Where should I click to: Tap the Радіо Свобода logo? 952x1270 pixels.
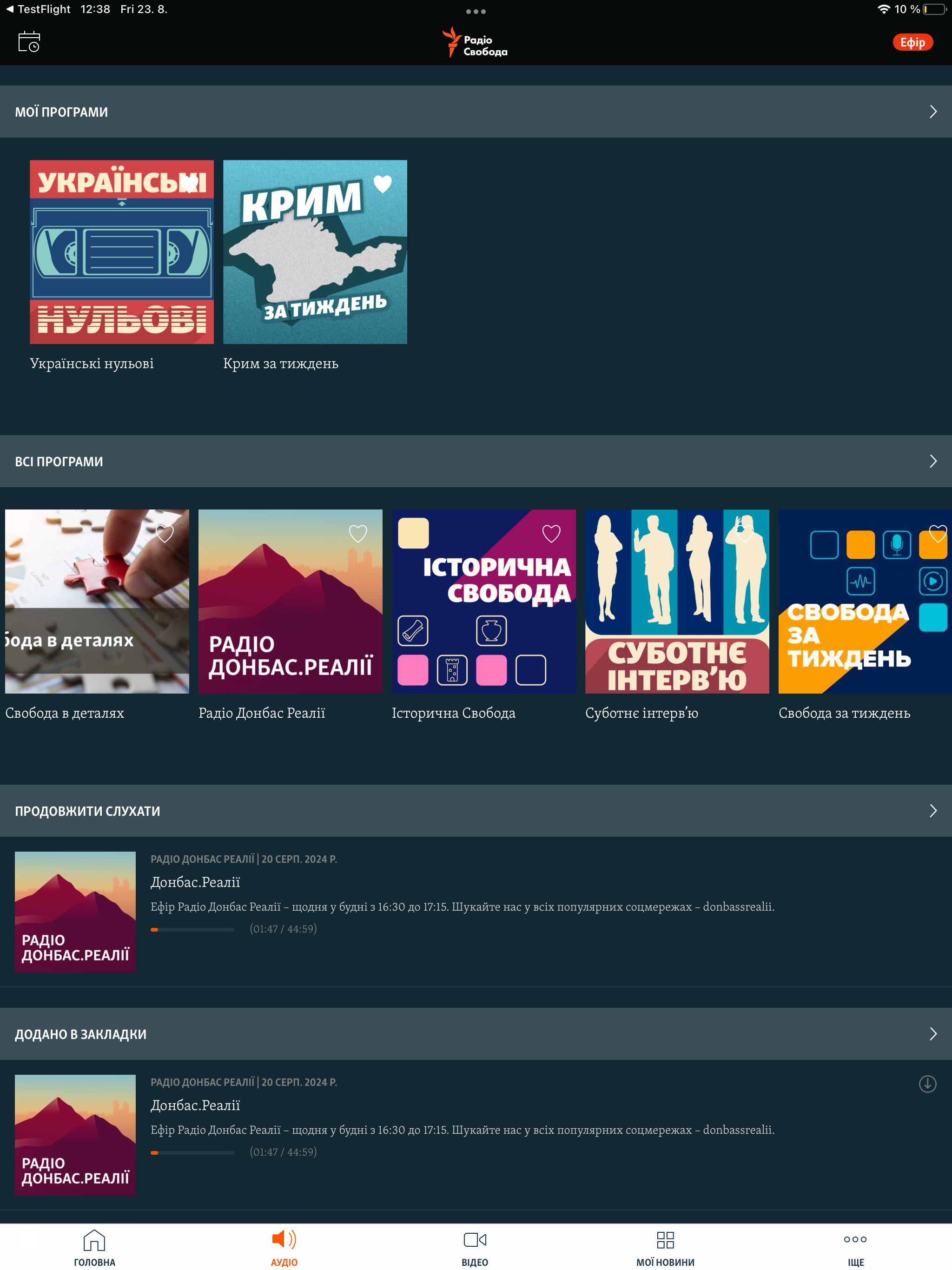pos(475,42)
